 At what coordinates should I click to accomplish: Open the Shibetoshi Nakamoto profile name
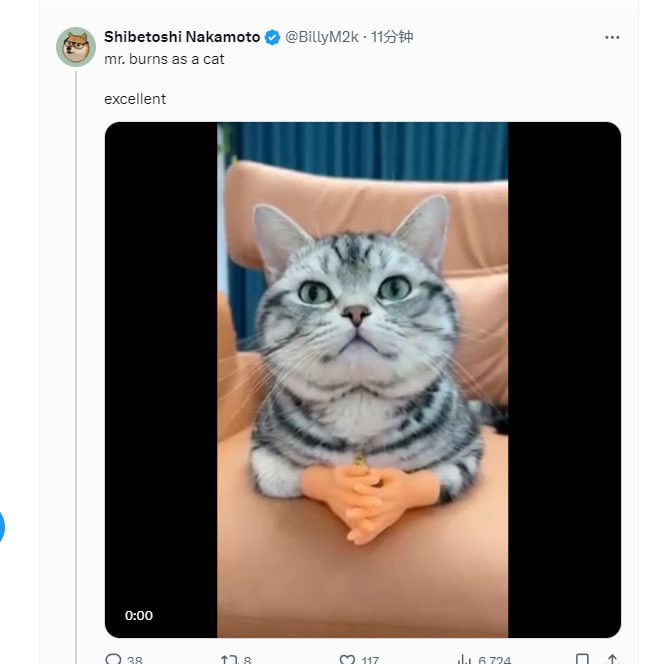point(181,38)
